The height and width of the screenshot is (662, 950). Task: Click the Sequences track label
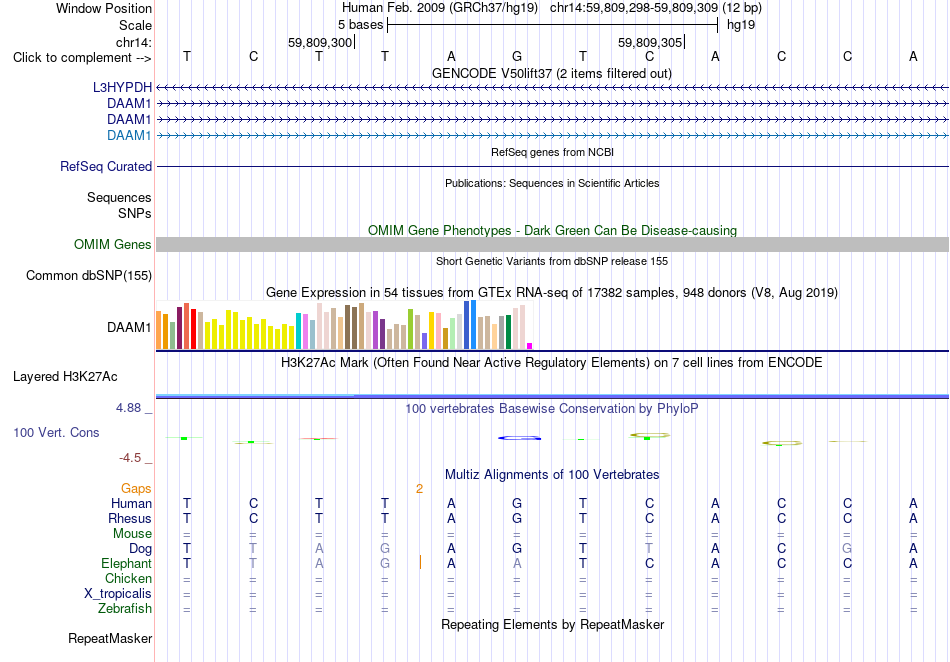[119, 197]
